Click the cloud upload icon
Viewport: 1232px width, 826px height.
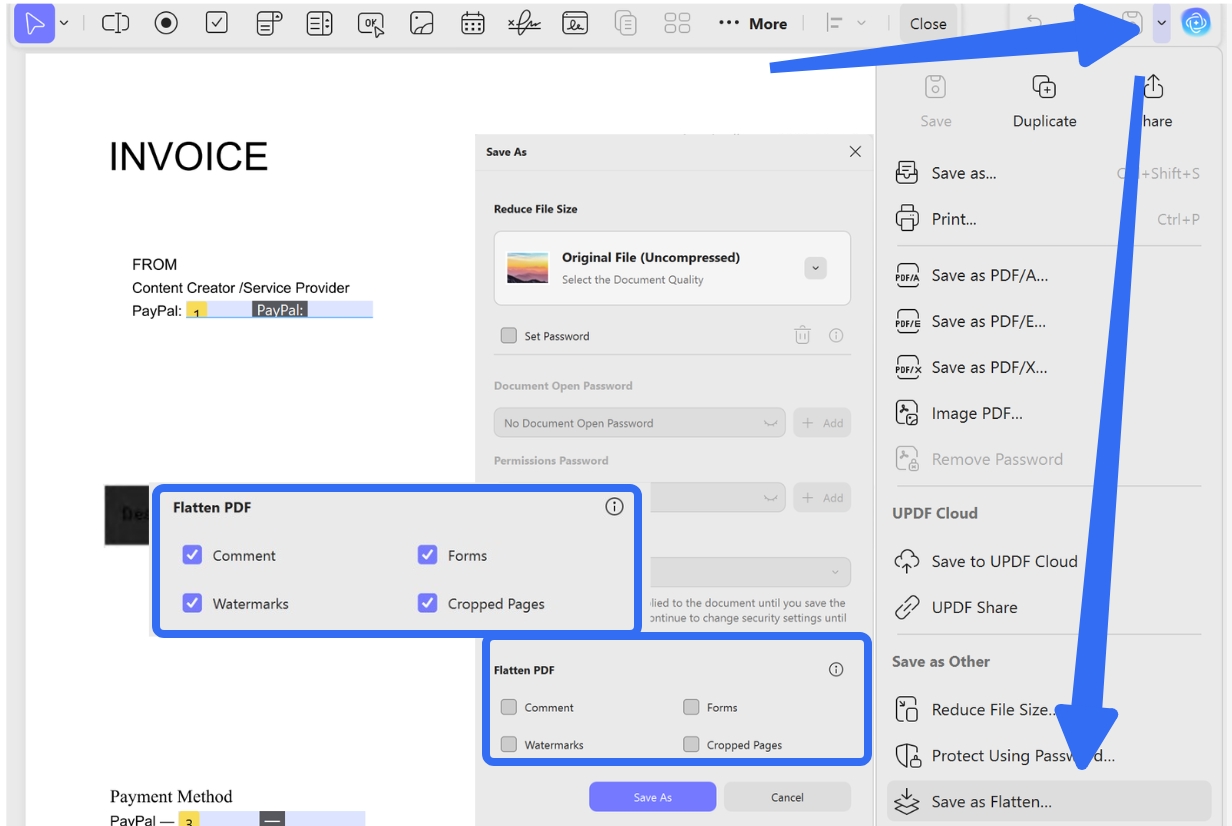(906, 561)
